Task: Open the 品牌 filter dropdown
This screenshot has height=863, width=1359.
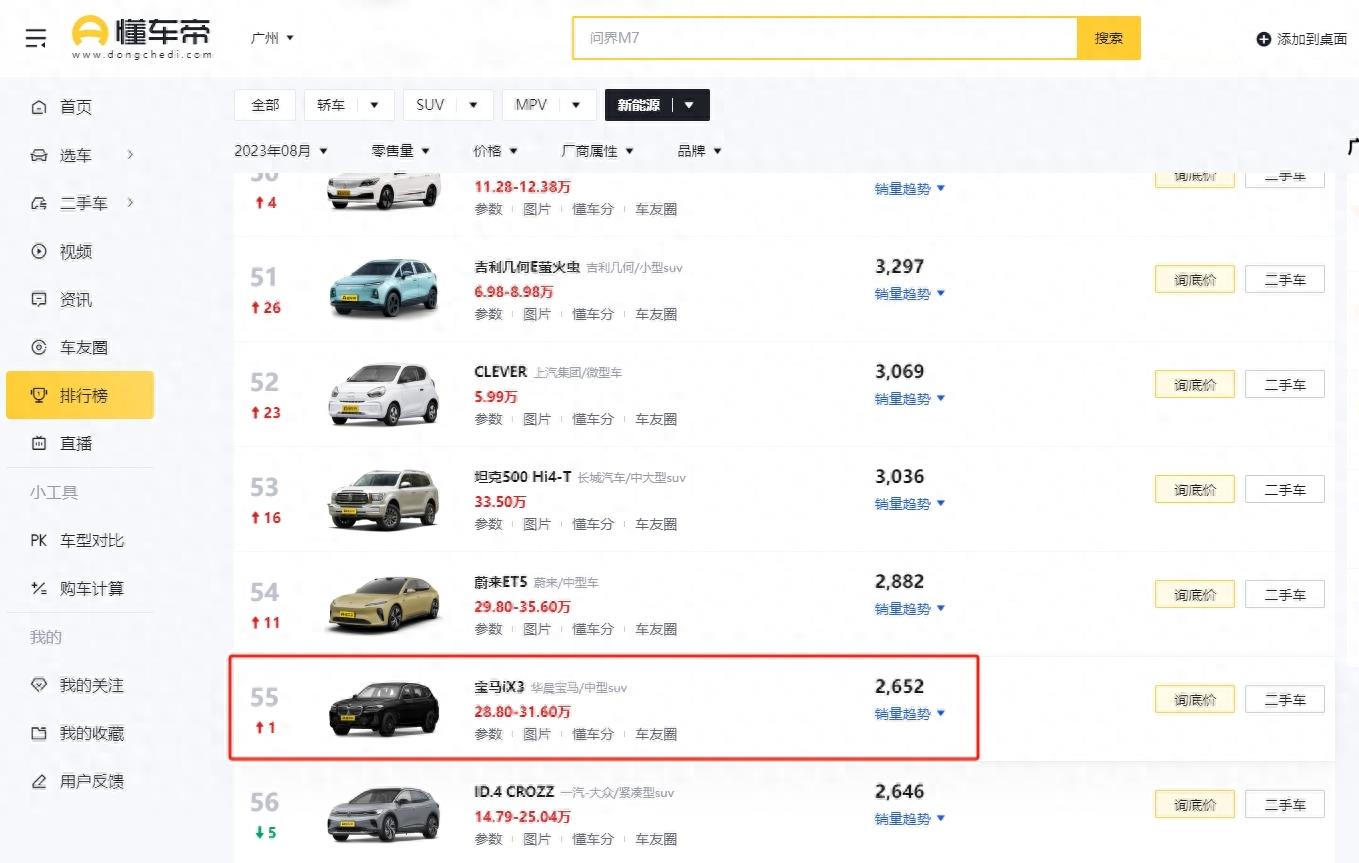Action: coord(699,150)
